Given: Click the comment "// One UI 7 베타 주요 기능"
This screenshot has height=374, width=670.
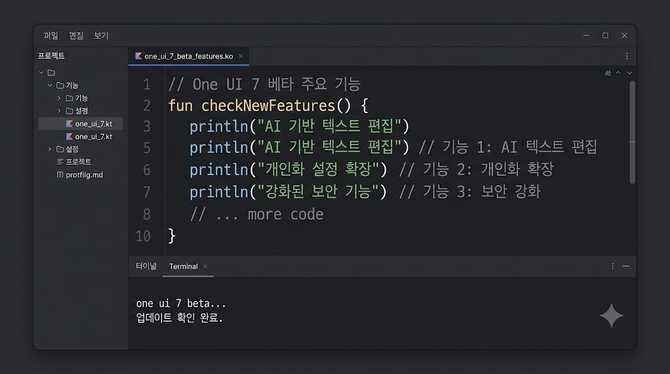Looking at the screenshot, I should coord(264,84).
